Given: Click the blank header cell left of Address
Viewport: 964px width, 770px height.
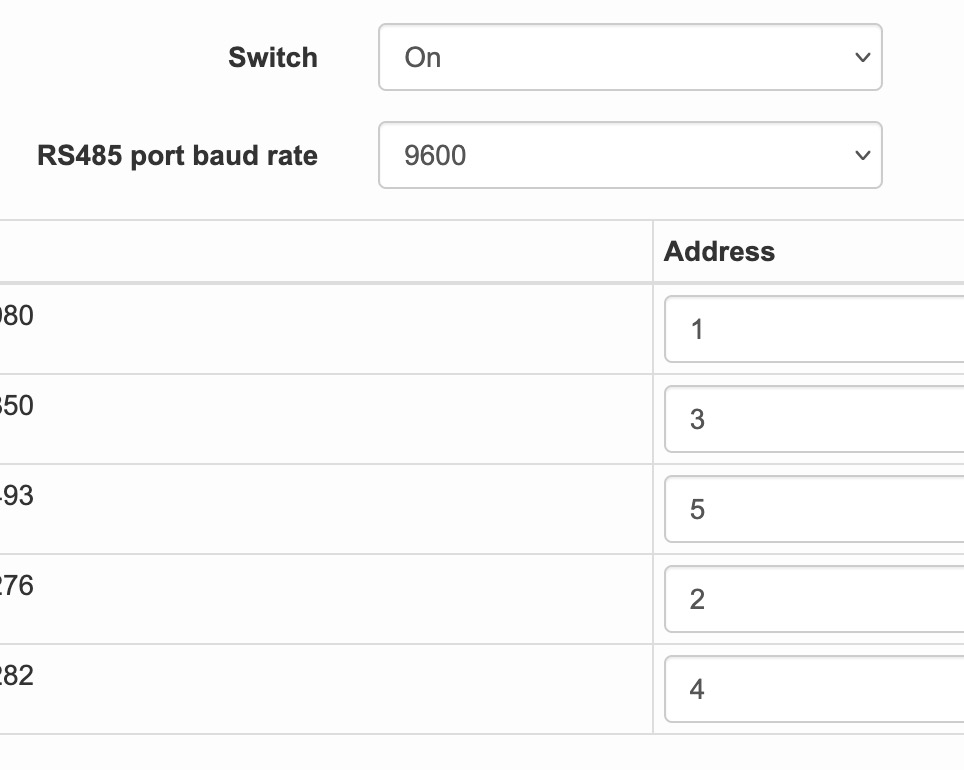Looking at the screenshot, I should [320, 251].
